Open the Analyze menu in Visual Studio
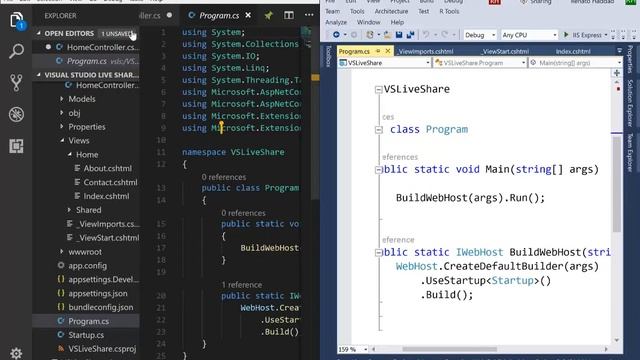Screen dimensions: 640x360 pos(336,22)
